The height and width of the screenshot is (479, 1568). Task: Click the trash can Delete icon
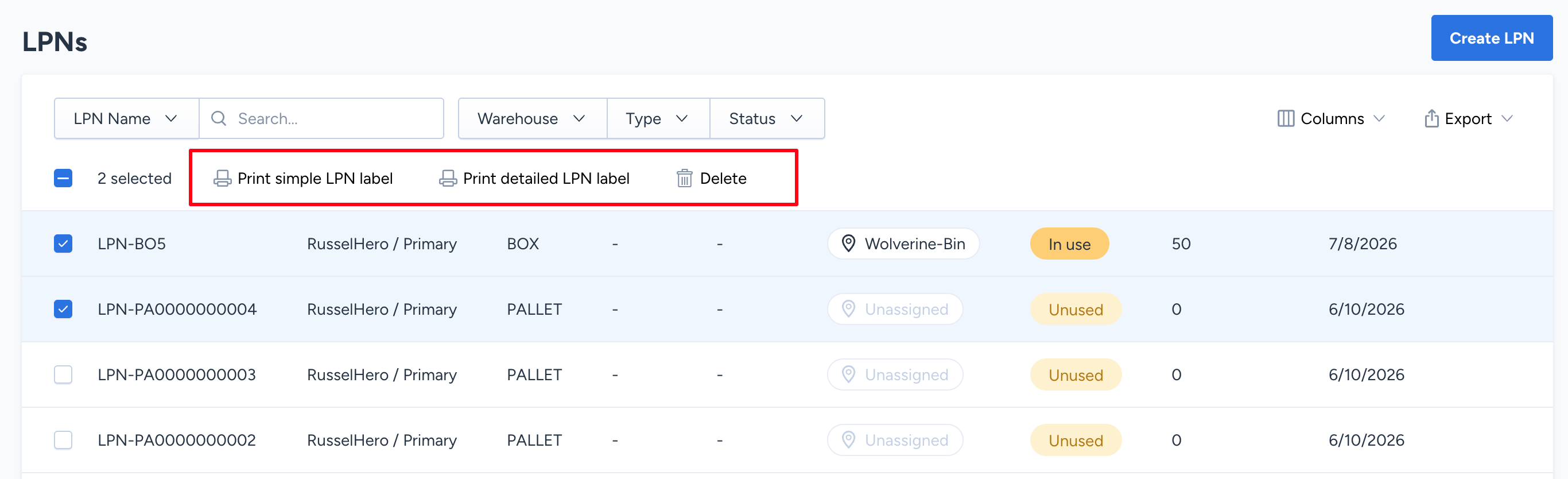[684, 179]
